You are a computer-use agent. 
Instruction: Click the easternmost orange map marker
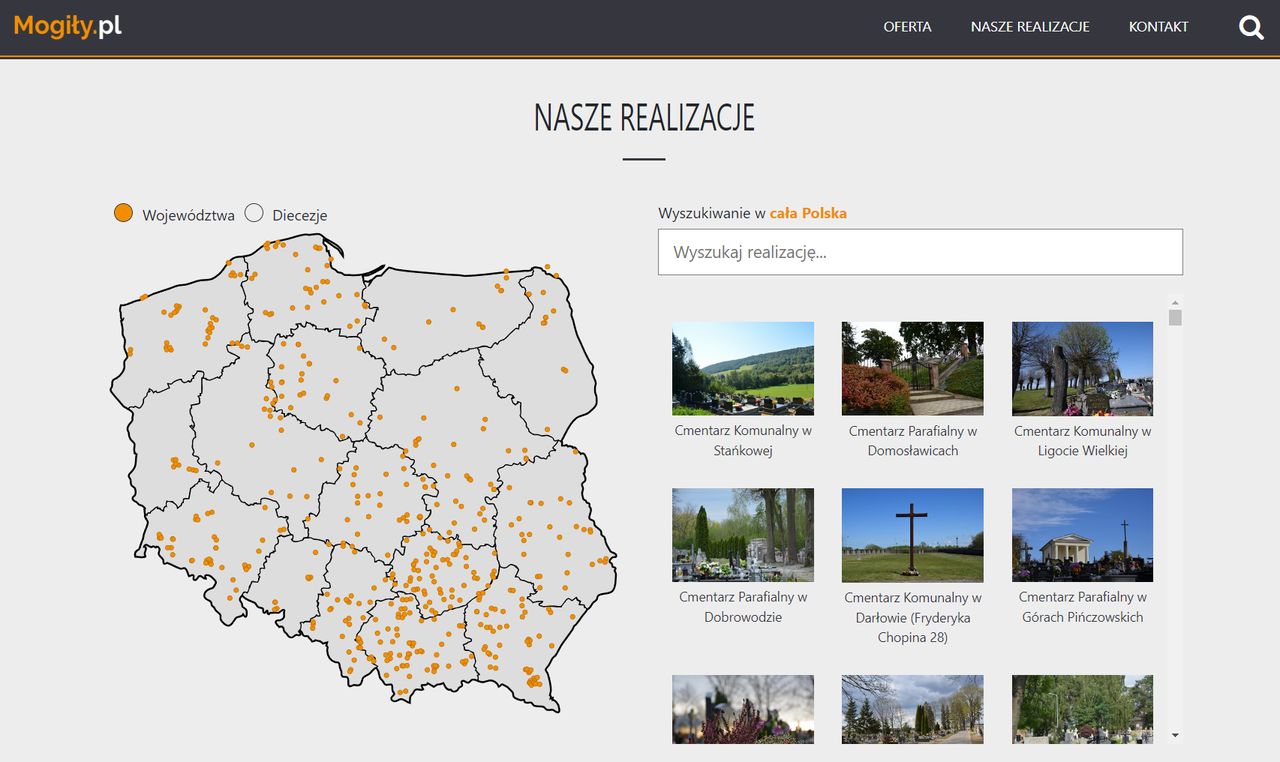coord(606,559)
